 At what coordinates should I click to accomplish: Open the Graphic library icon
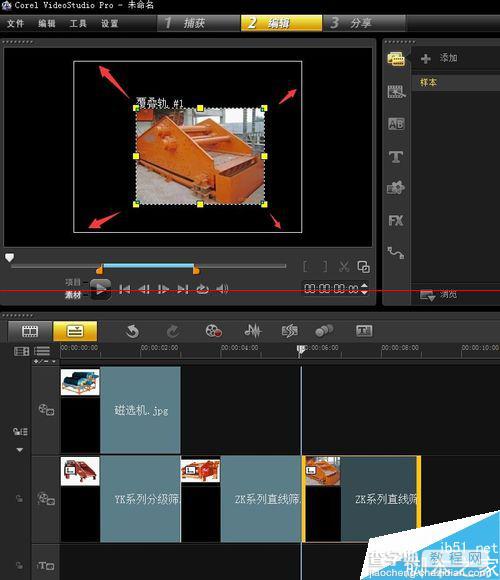(396, 188)
